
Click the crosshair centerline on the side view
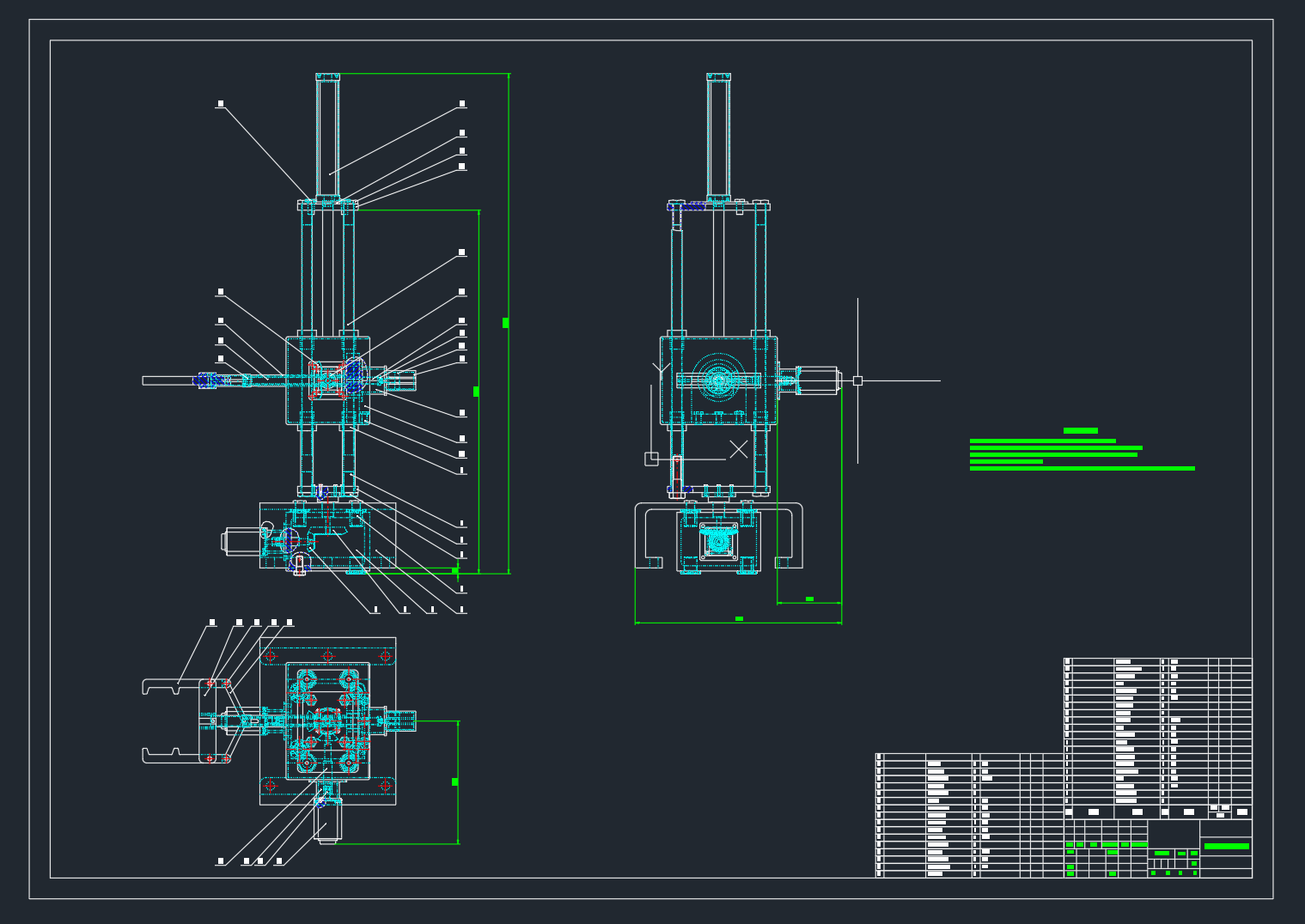point(856,382)
